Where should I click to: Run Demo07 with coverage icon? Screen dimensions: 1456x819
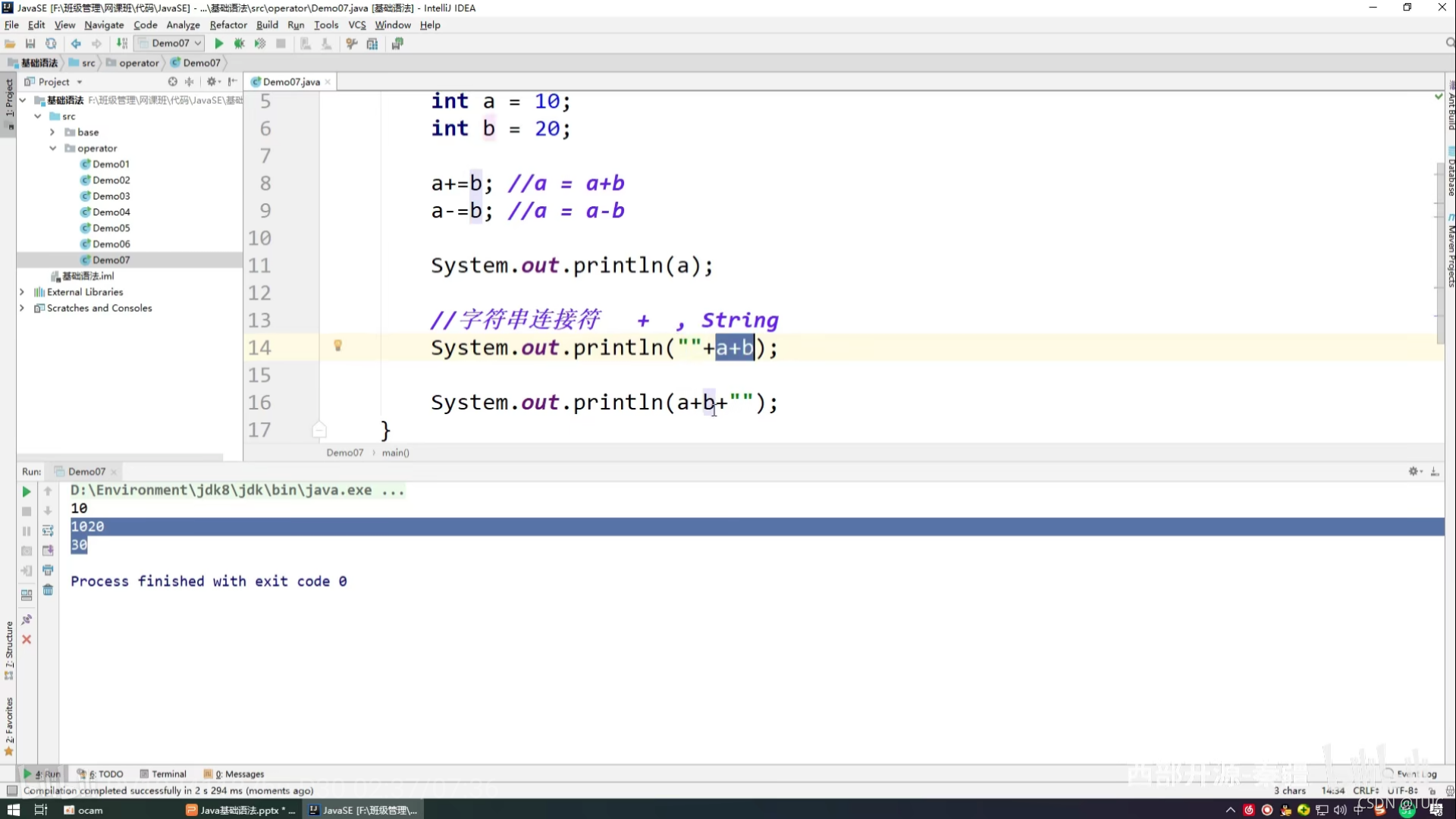(260, 44)
